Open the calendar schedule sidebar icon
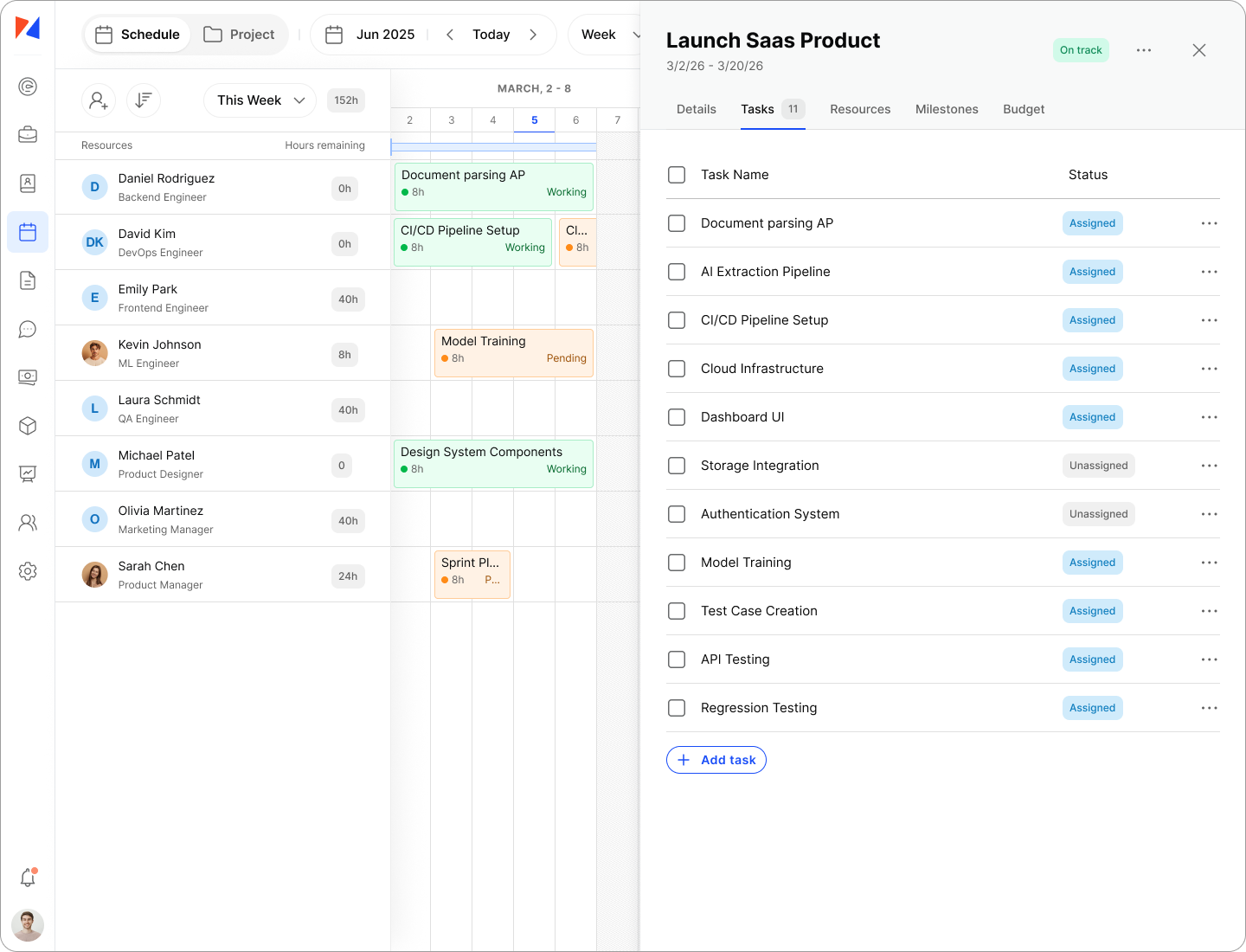Viewport: 1246px width, 952px height. coord(28,232)
